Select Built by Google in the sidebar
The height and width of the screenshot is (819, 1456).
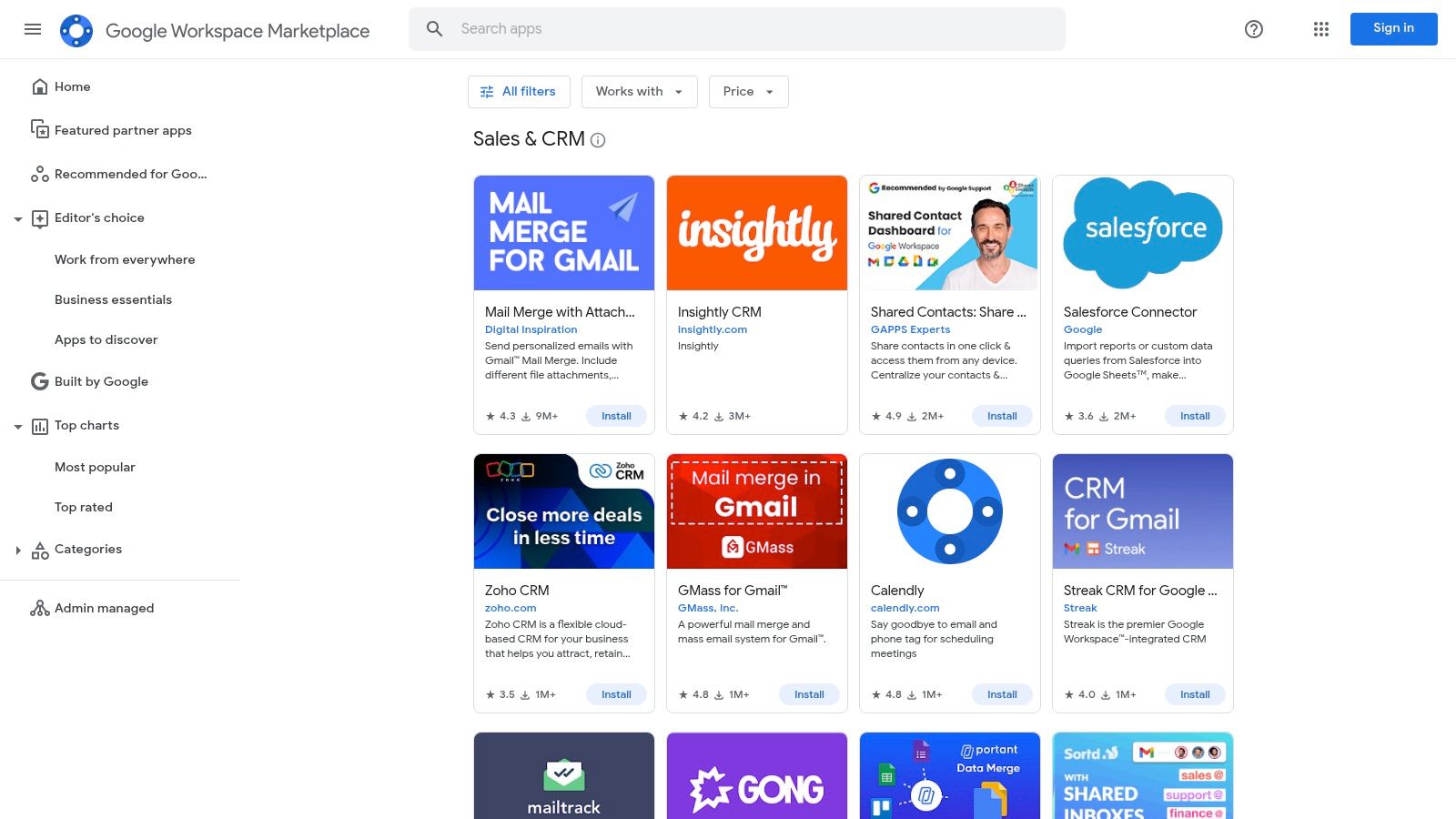pyautogui.click(x=101, y=381)
